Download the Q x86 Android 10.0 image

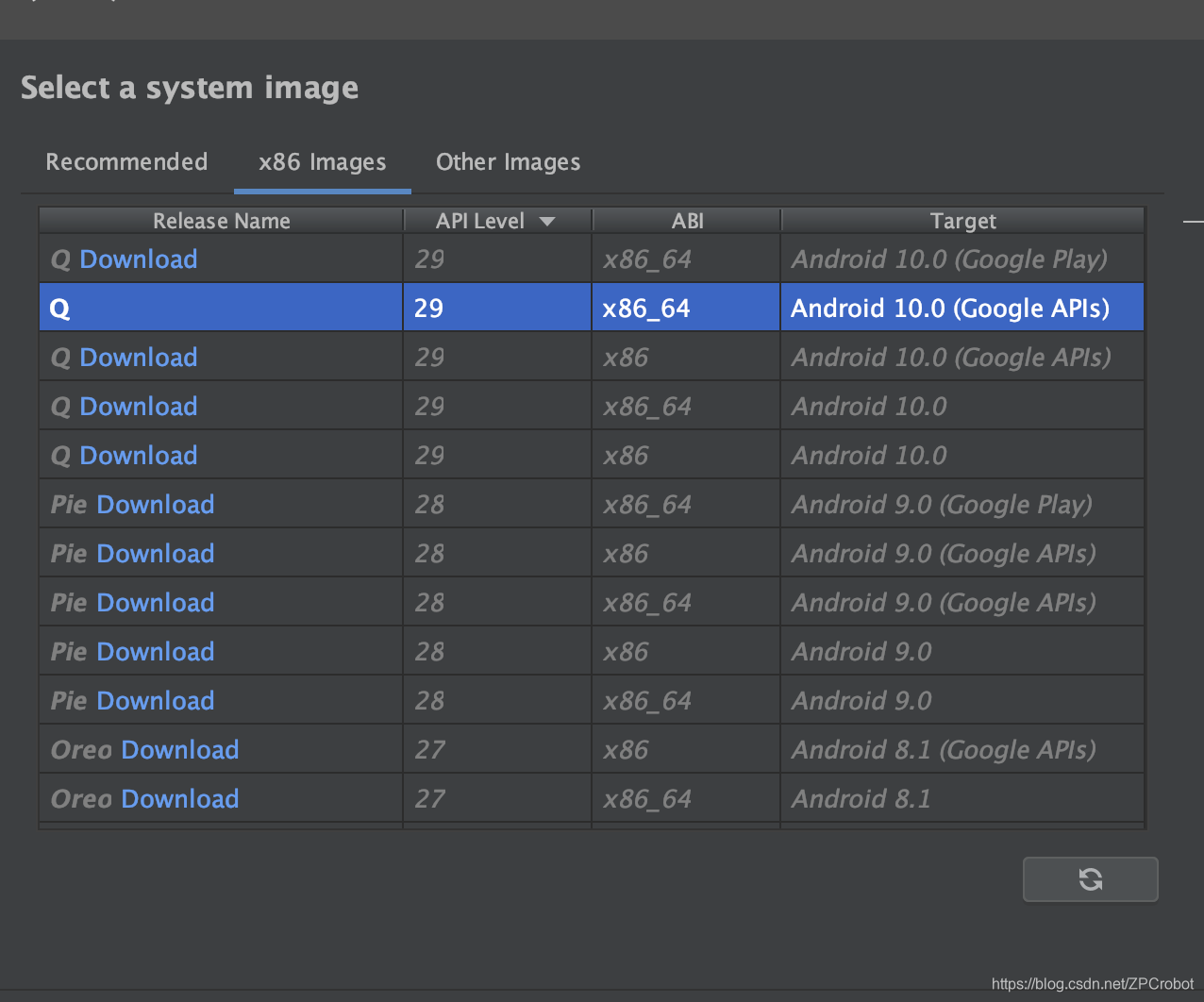click(x=138, y=455)
